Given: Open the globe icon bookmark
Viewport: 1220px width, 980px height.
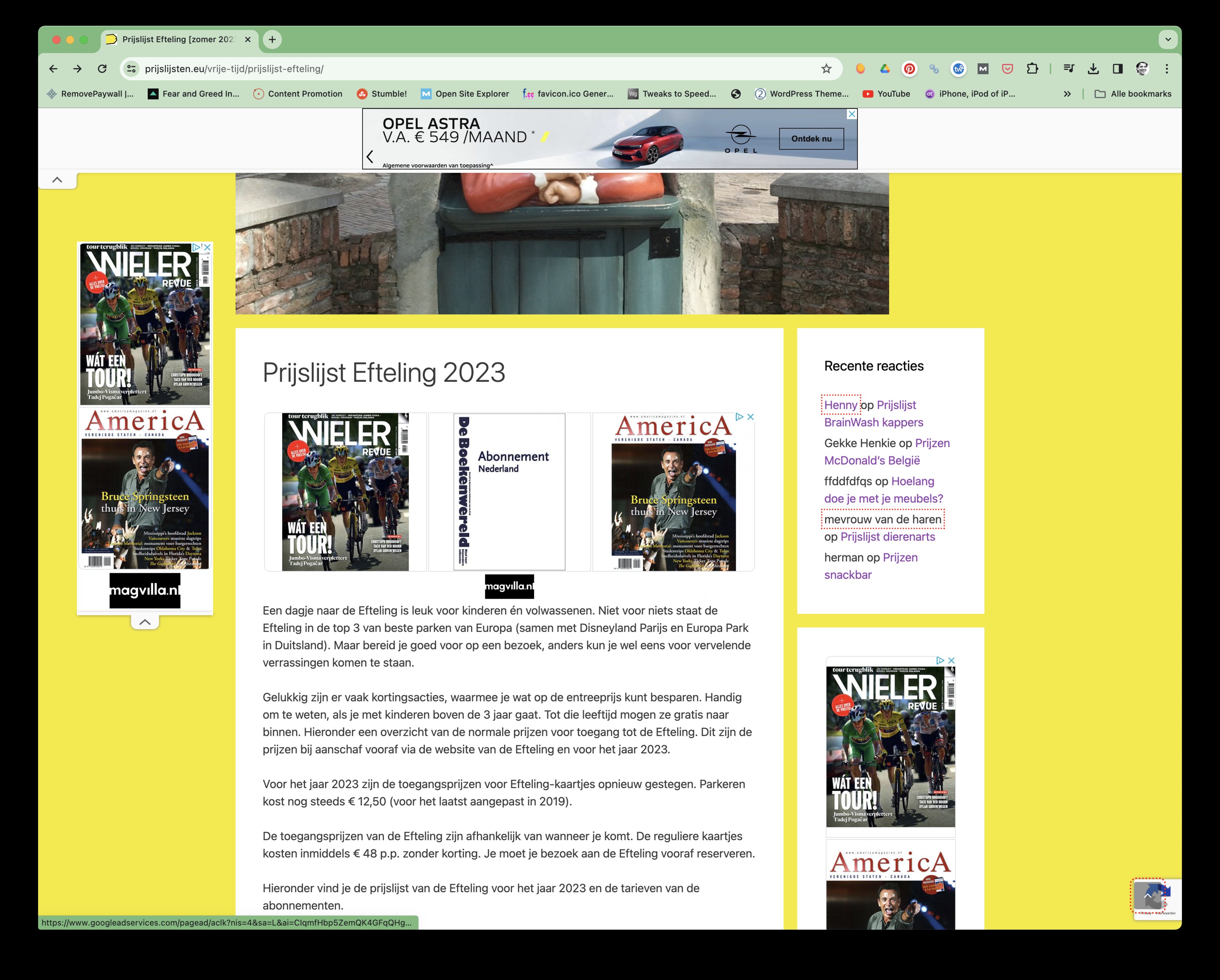Looking at the screenshot, I should (x=735, y=94).
